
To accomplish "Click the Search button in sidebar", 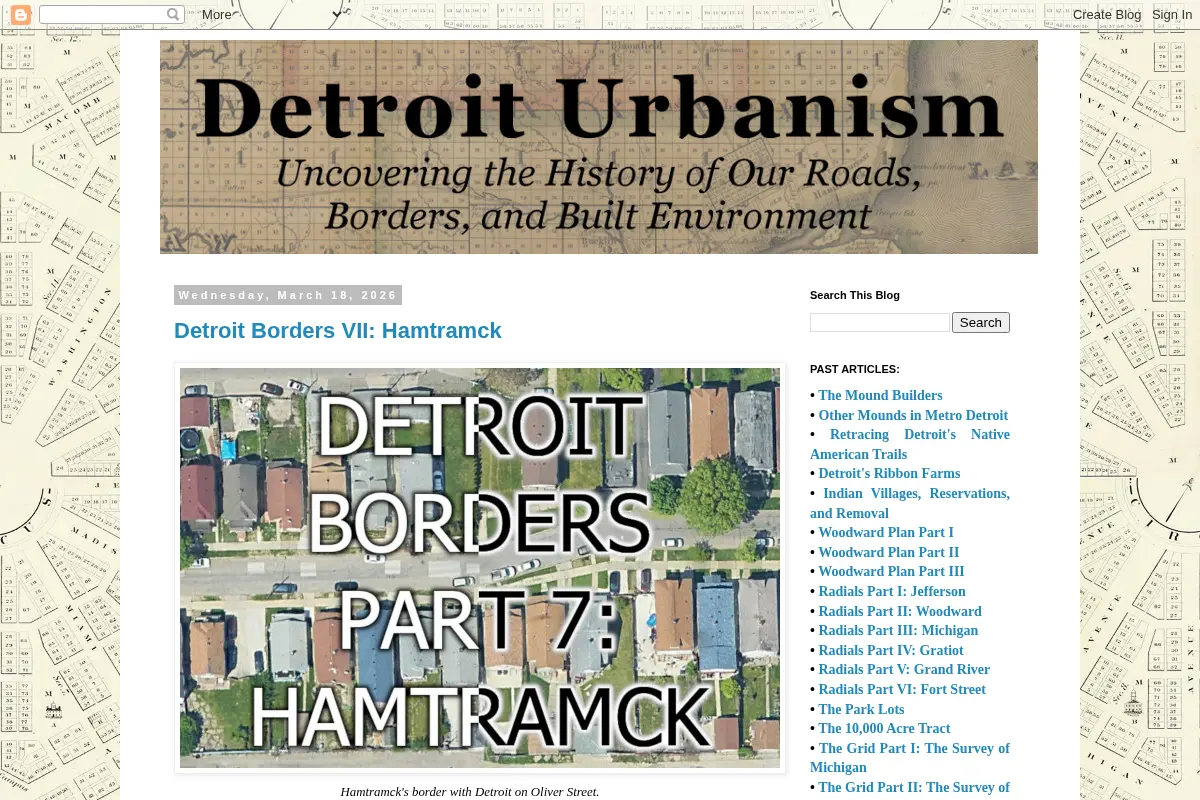I will (x=981, y=322).
